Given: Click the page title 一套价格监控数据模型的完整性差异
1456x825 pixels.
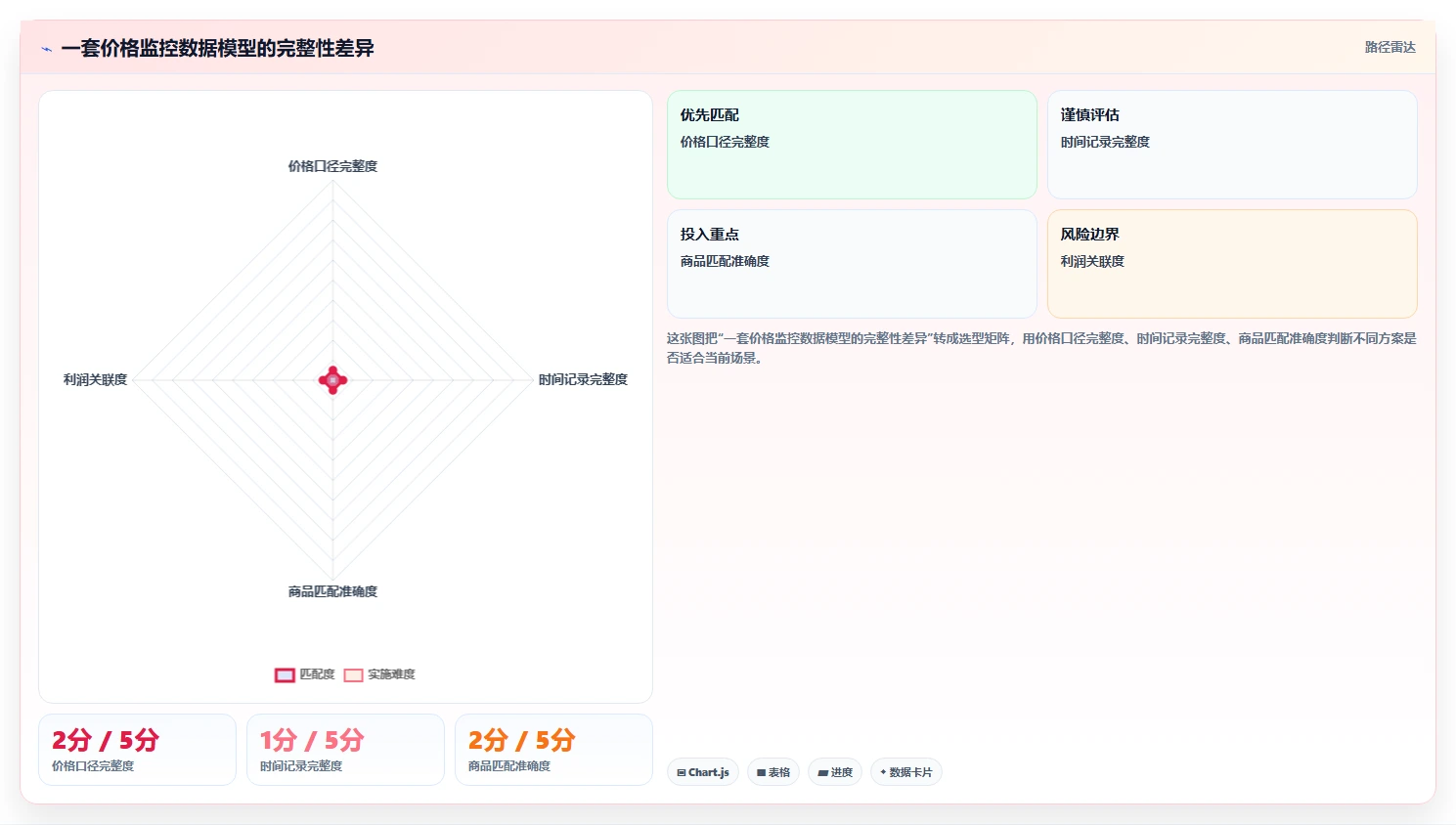Looking at the screenshot, I should pos(217,48).
